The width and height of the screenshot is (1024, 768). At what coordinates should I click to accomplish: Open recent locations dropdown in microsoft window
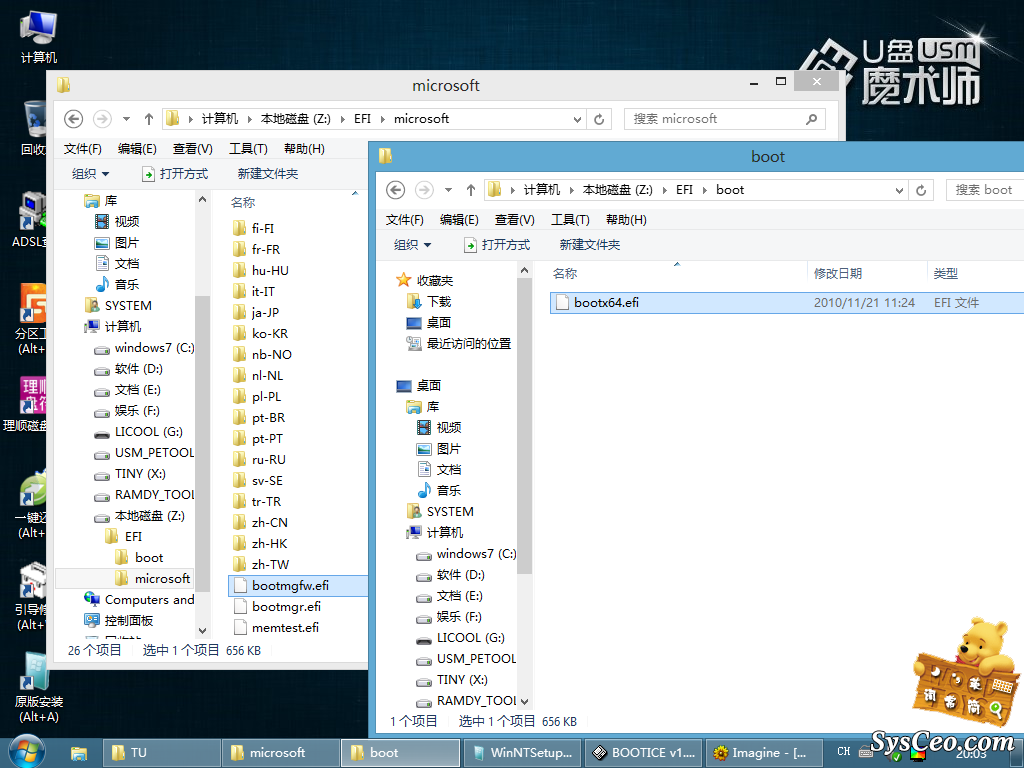(127, 119)
